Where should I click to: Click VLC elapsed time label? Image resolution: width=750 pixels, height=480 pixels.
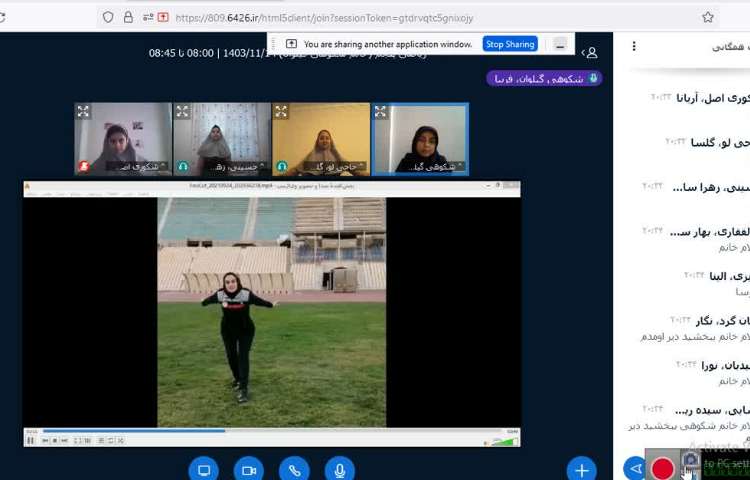(x=32, y=431)
